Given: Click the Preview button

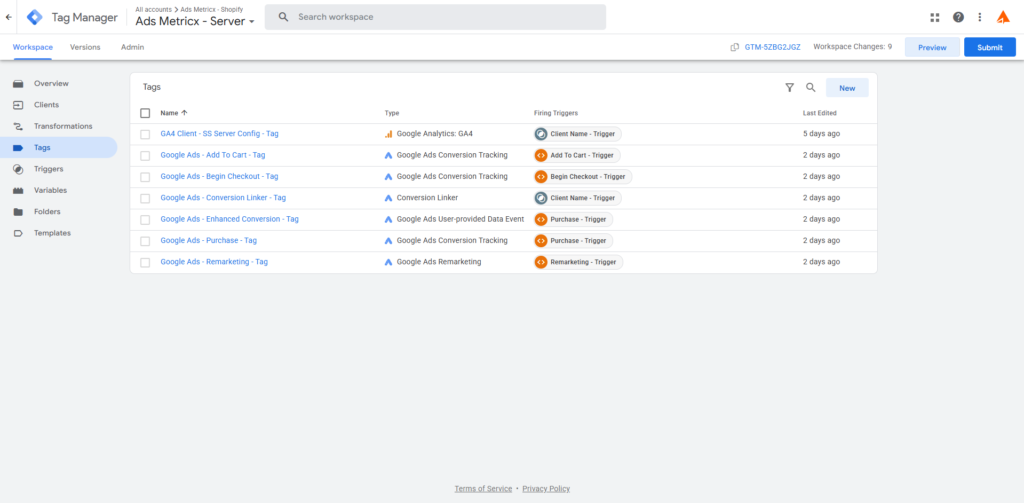Looking at the screenshot, I should (932, 47).
